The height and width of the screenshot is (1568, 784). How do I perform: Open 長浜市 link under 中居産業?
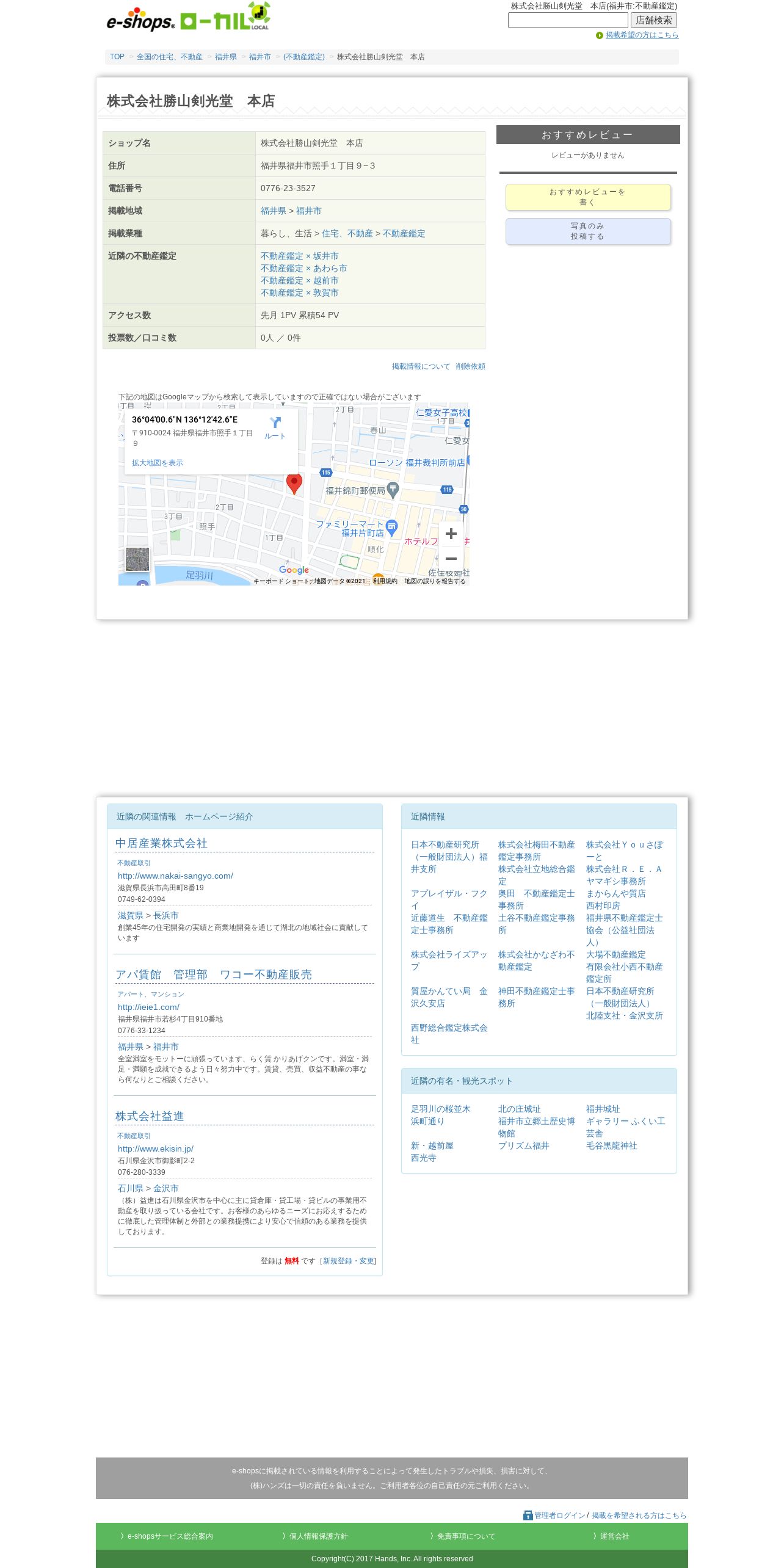coord(166,915)
